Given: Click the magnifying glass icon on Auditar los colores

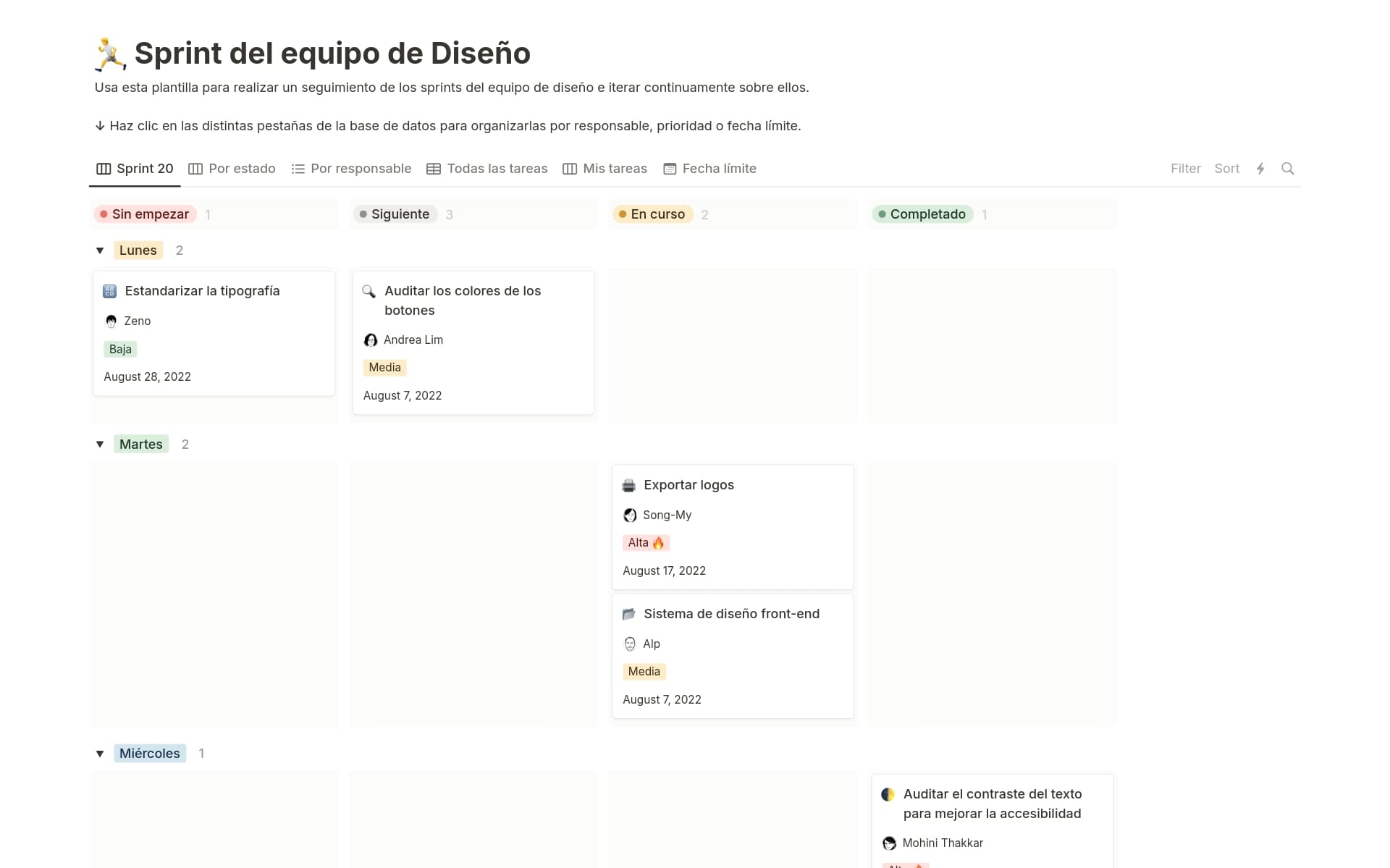Looking at the screenshot, I should coord(369,292).
